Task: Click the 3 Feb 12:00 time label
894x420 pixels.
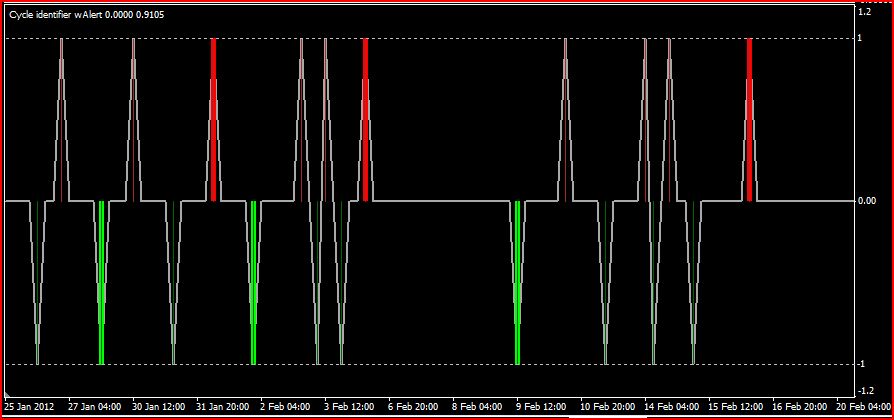Action: (350, 407)
